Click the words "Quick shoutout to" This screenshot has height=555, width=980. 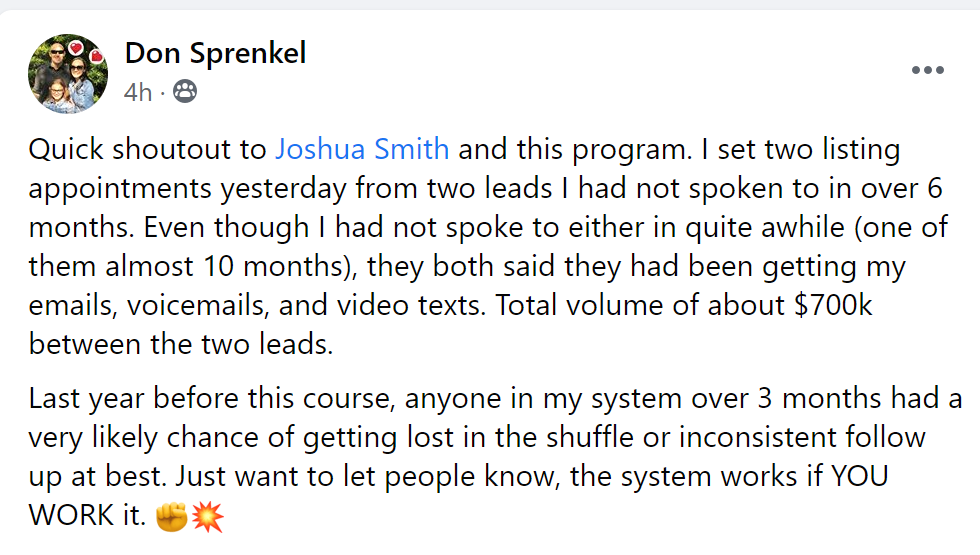148,149
